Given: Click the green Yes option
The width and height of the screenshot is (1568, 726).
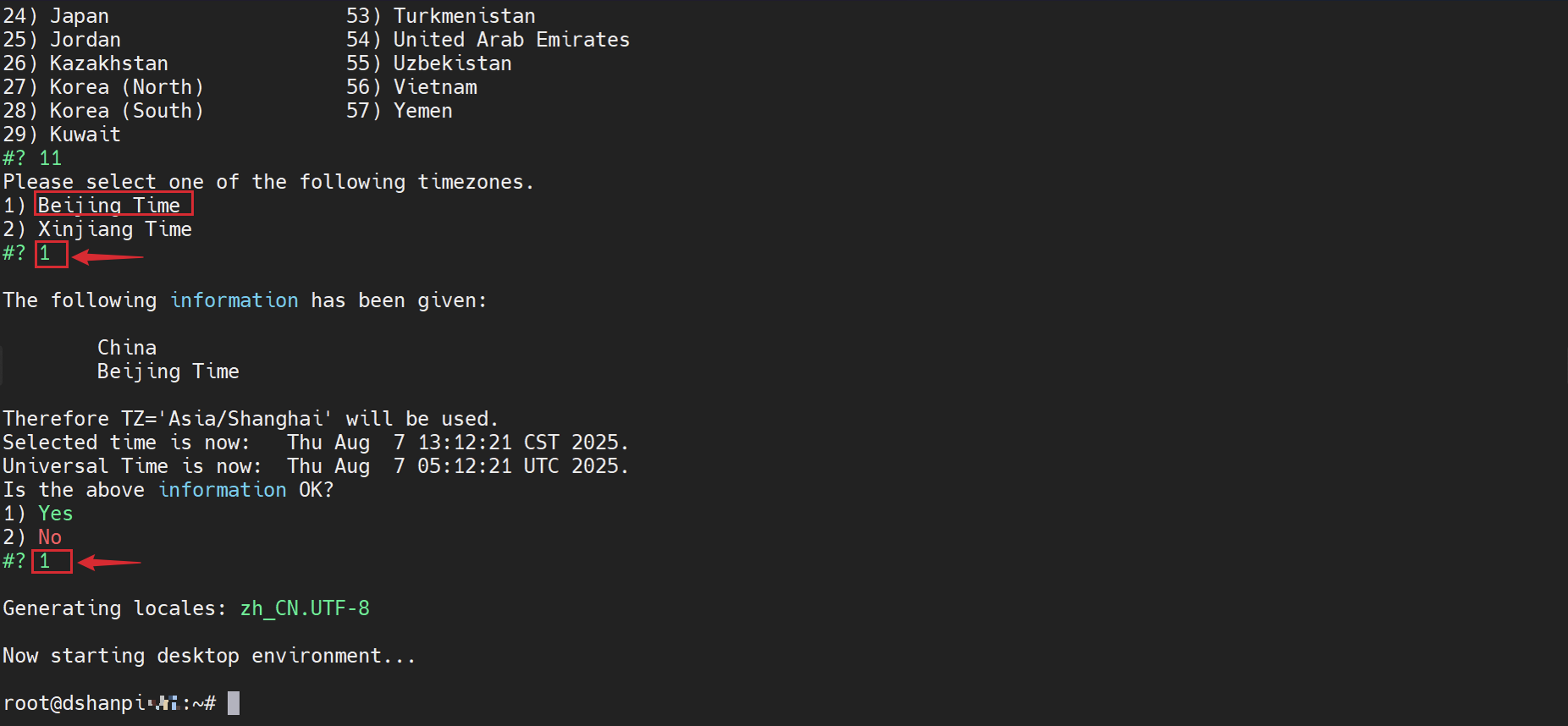Looking at the screenshot, I should point(55,514).
